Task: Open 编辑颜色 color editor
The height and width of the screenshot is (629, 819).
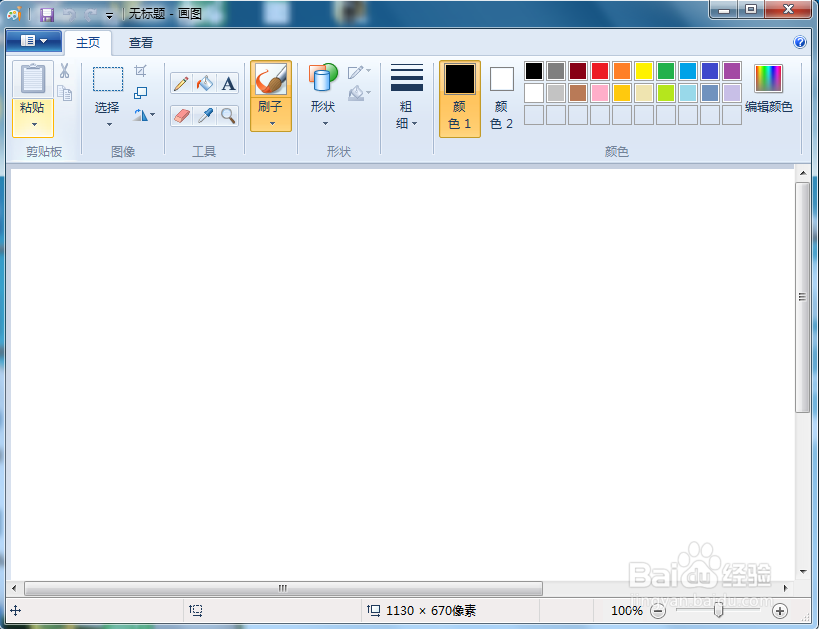Action: click(768, 88)
